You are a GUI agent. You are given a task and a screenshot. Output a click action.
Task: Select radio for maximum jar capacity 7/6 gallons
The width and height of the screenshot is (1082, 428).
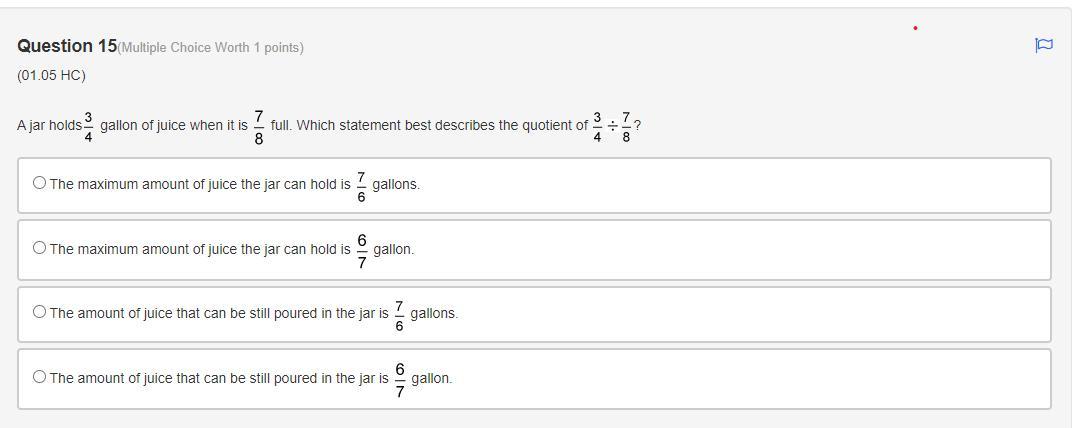[x=39, y=183]
